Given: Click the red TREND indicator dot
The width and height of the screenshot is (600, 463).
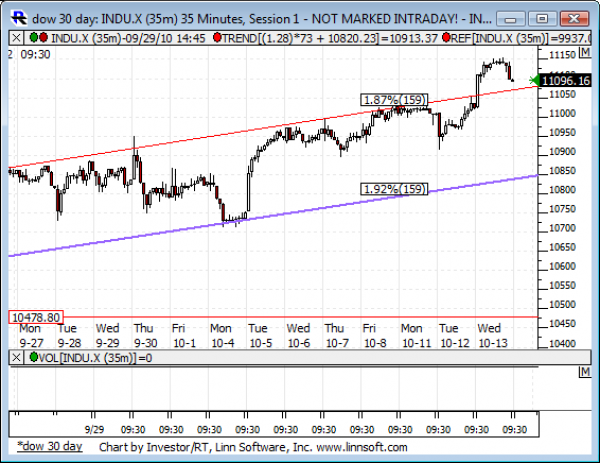Looking at the screenshot, I should coord(217,37).
